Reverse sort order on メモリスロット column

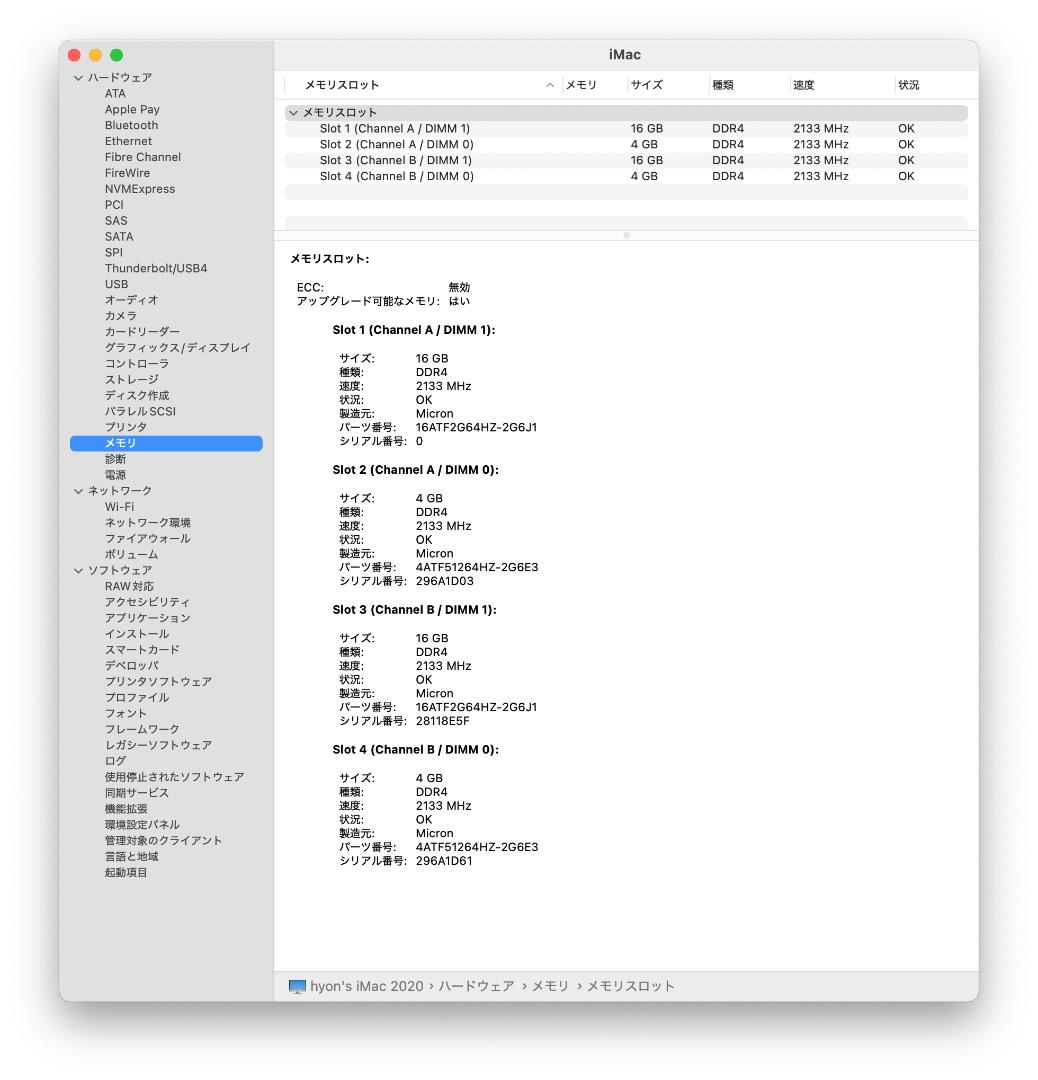point(345,85)
